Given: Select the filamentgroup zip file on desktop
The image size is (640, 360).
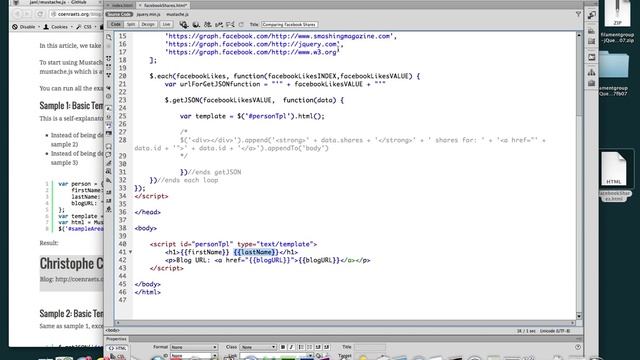Looking at the screenshot, I should coord(617,21).
